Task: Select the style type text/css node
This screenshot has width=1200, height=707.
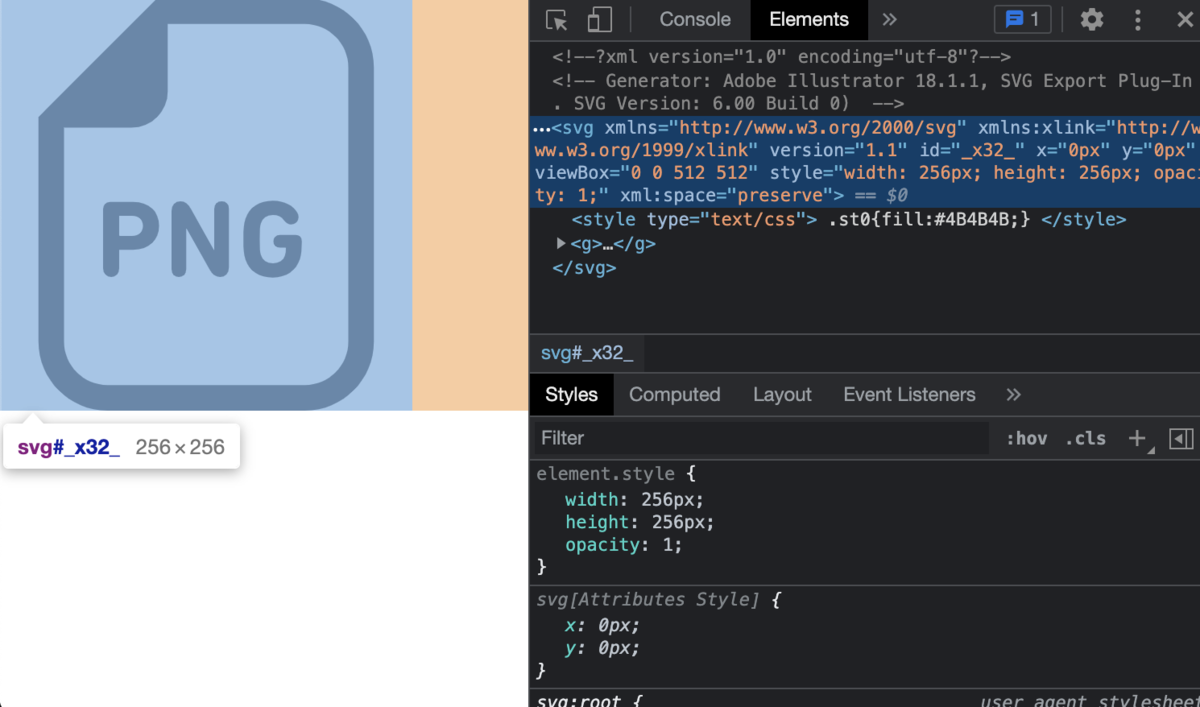Action: coord(849,219)
